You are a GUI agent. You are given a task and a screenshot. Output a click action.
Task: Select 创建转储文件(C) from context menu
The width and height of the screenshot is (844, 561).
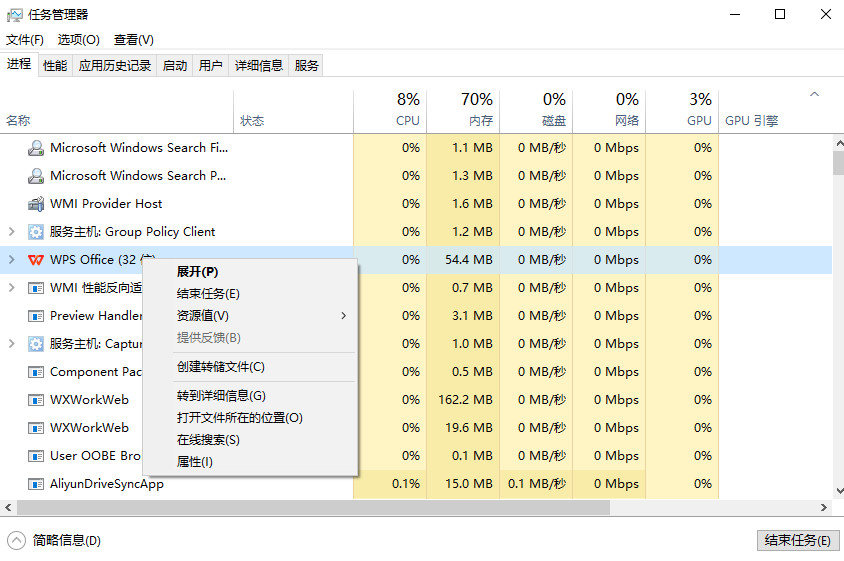click(x=250, y=367)
